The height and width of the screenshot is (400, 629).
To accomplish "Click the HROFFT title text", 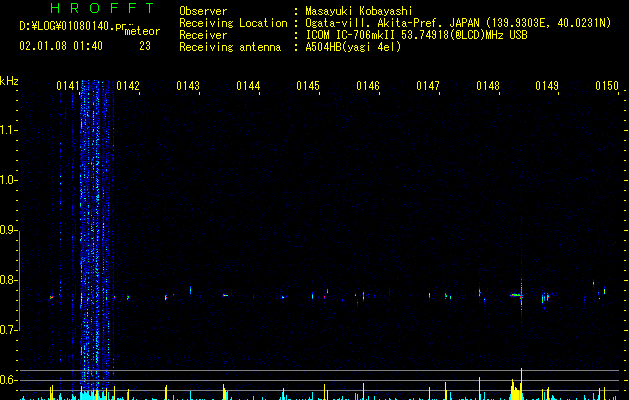I will 102,8.
